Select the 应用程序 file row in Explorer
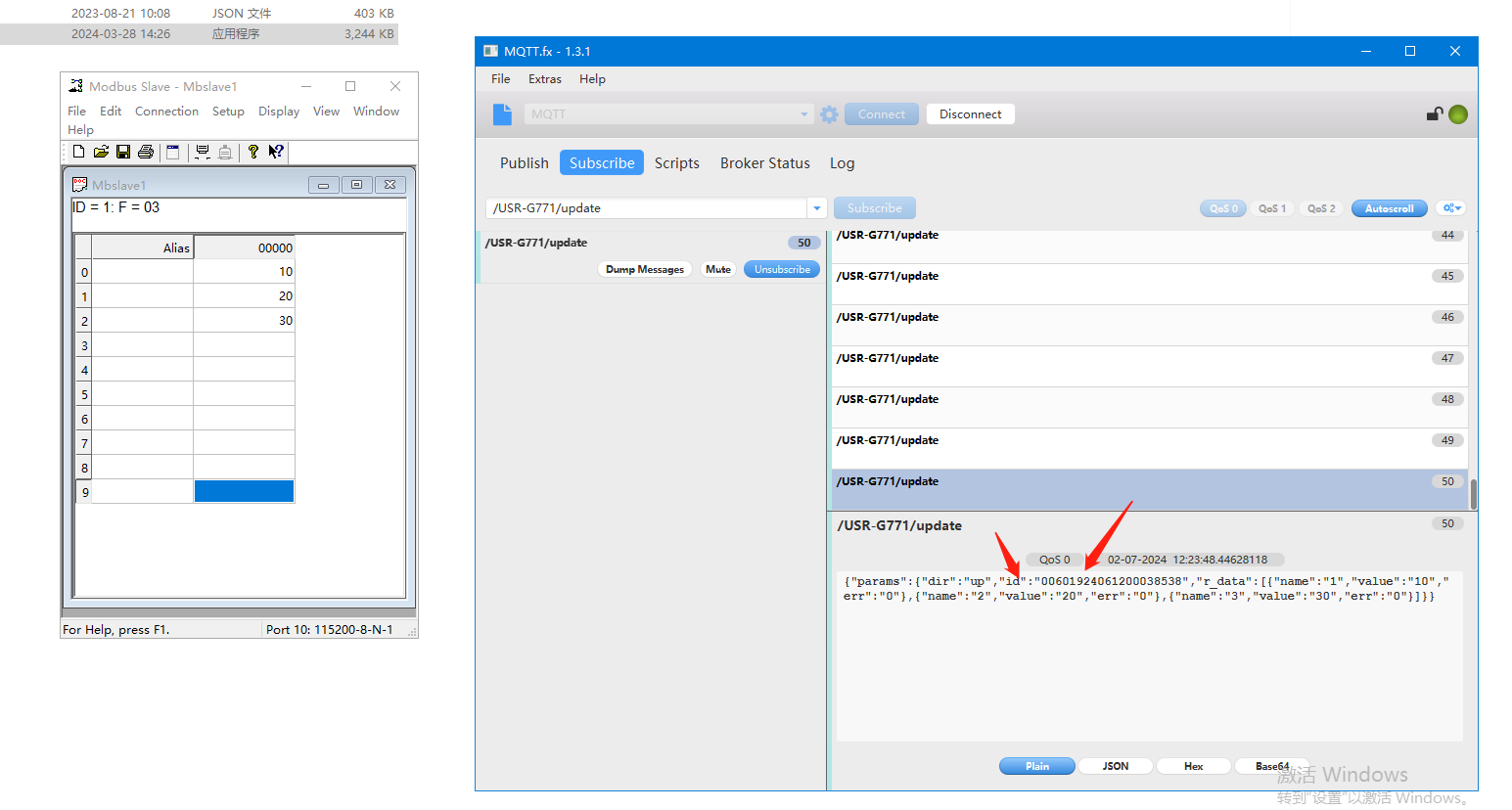Image resolution: width=1512 pixels, height=810 pixels. (x=199, y=34)
